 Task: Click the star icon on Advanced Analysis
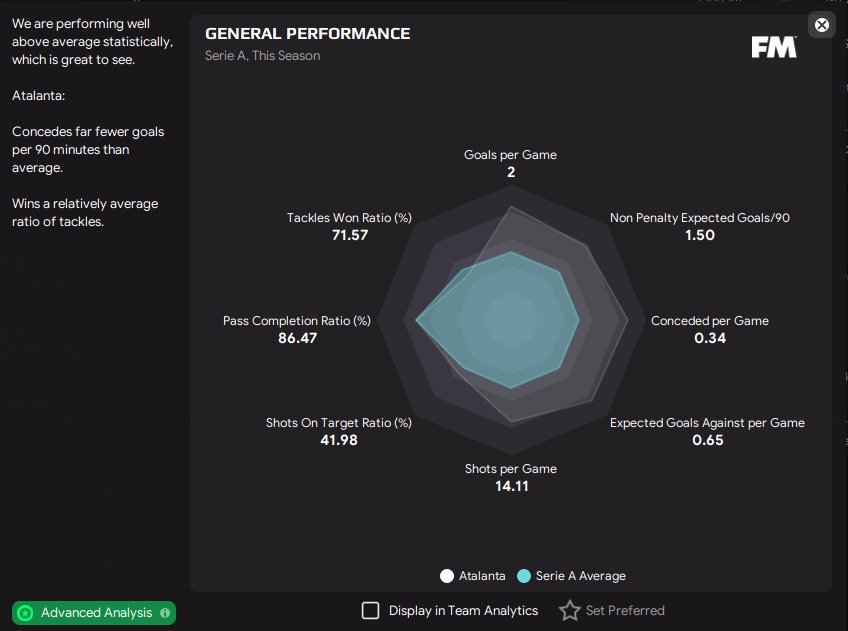(x=25, y=613)
